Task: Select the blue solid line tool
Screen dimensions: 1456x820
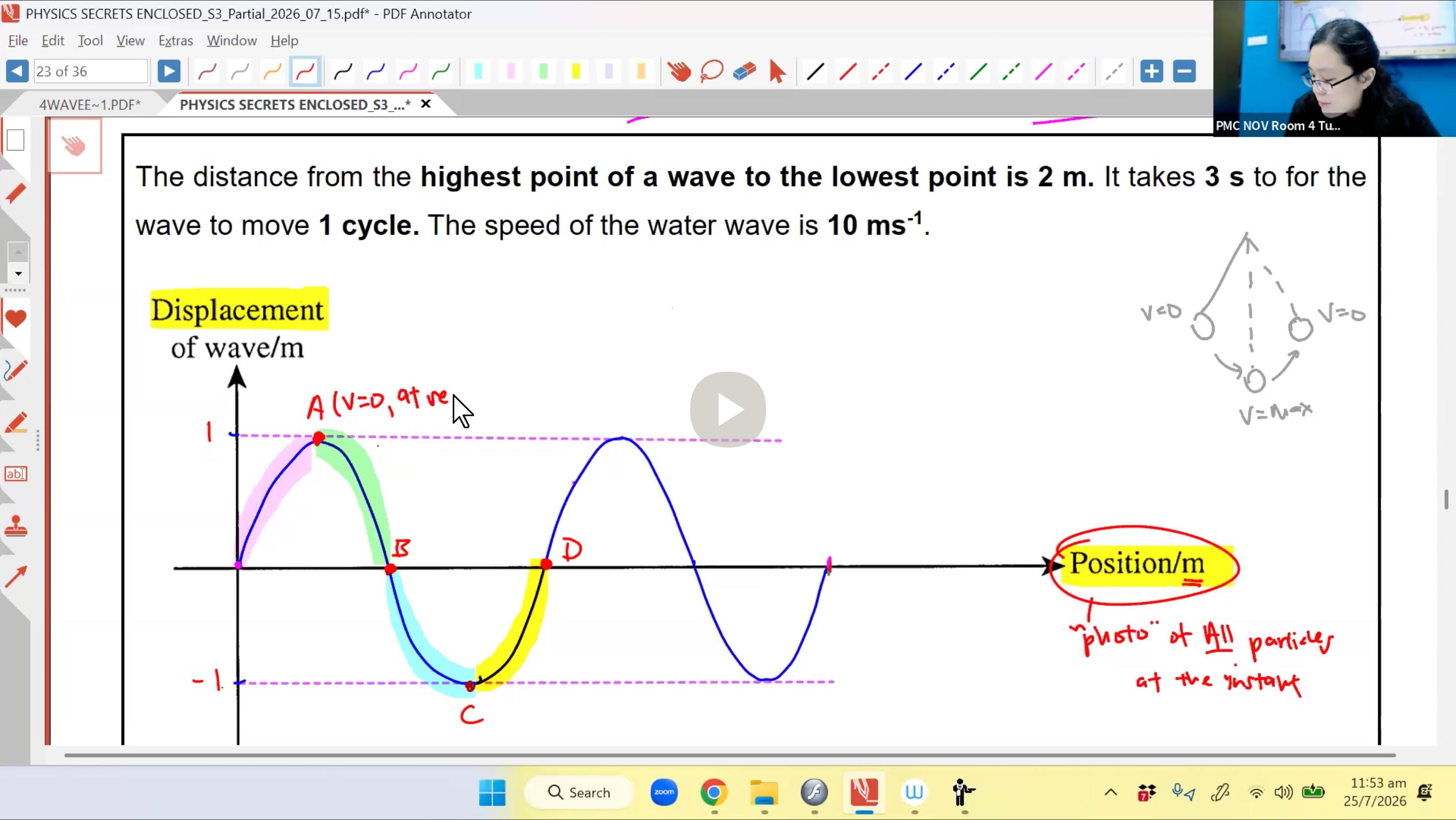Action: 913,72
